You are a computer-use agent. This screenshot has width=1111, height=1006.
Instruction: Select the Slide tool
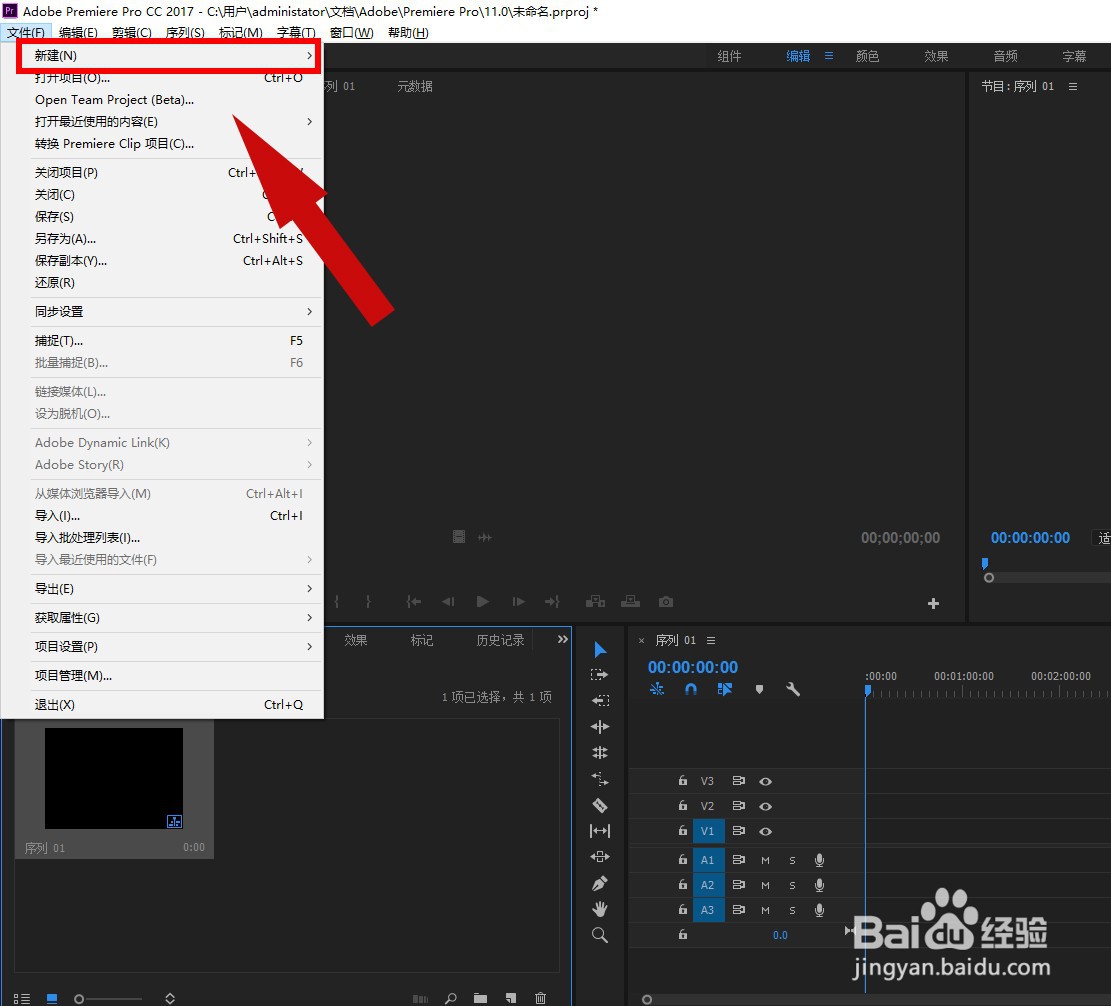(x=599, y=857)
